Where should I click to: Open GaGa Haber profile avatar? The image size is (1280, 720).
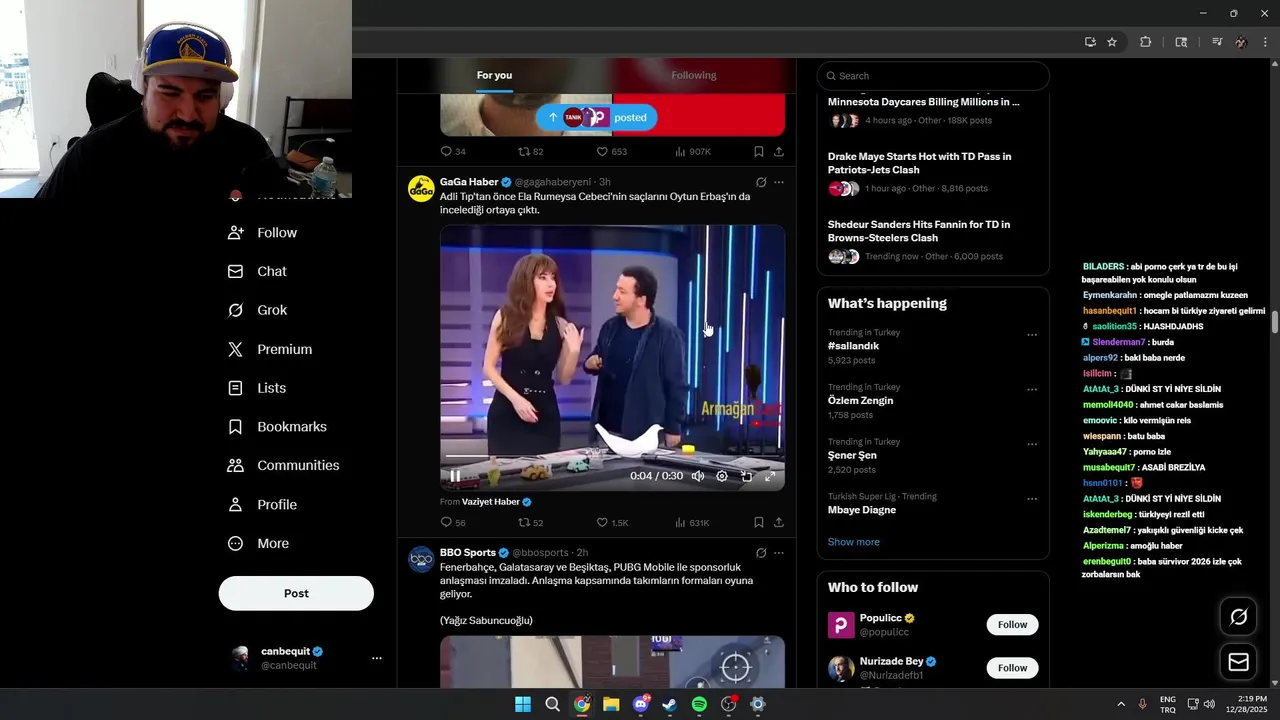421,188
